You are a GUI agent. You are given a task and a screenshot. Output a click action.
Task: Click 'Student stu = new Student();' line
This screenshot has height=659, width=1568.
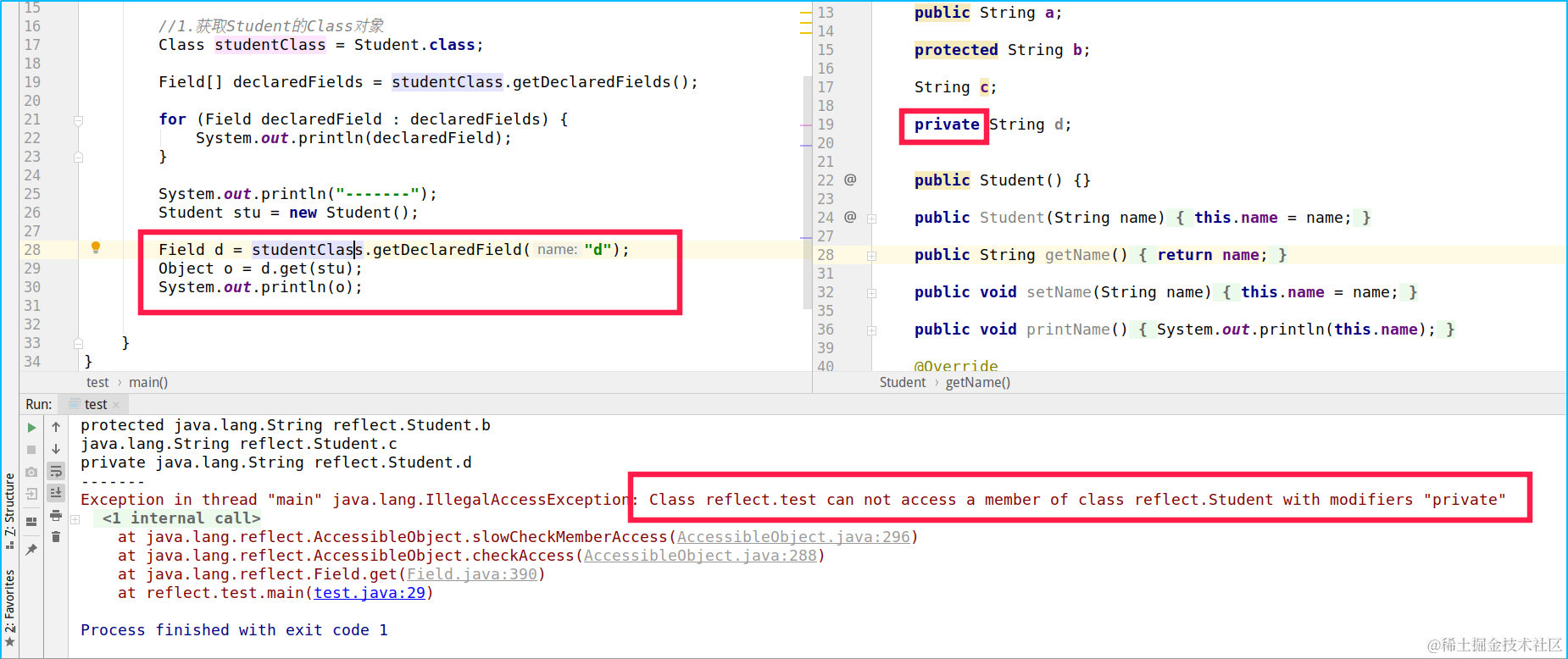[x=288, y=213]
